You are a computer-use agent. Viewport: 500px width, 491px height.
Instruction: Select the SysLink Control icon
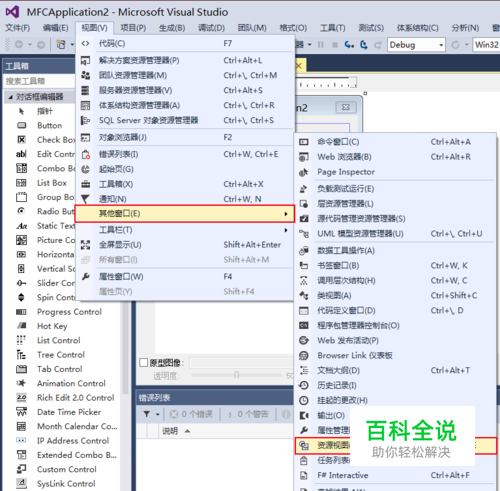(21, 483)
